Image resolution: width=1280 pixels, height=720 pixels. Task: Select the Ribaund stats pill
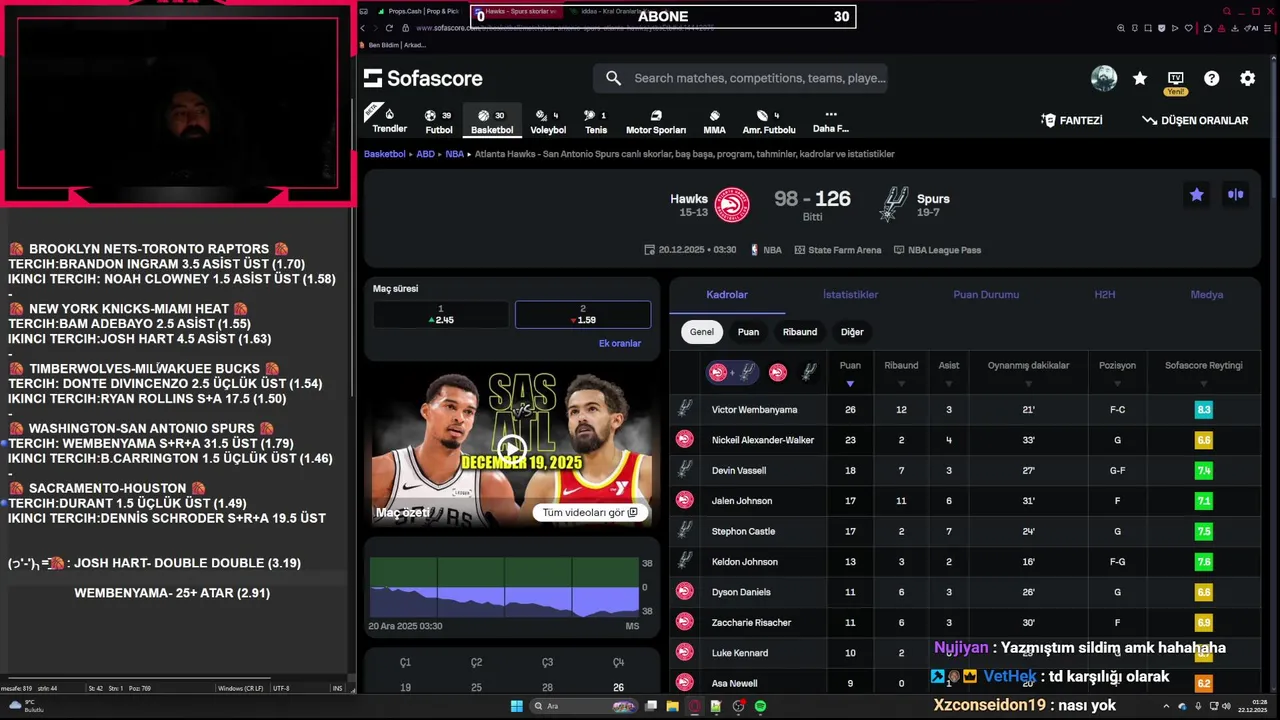tap(800, 332)
